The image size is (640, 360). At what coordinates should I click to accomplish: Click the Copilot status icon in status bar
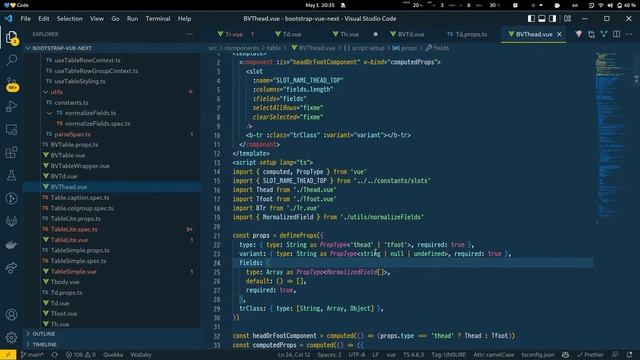point(565,355)
